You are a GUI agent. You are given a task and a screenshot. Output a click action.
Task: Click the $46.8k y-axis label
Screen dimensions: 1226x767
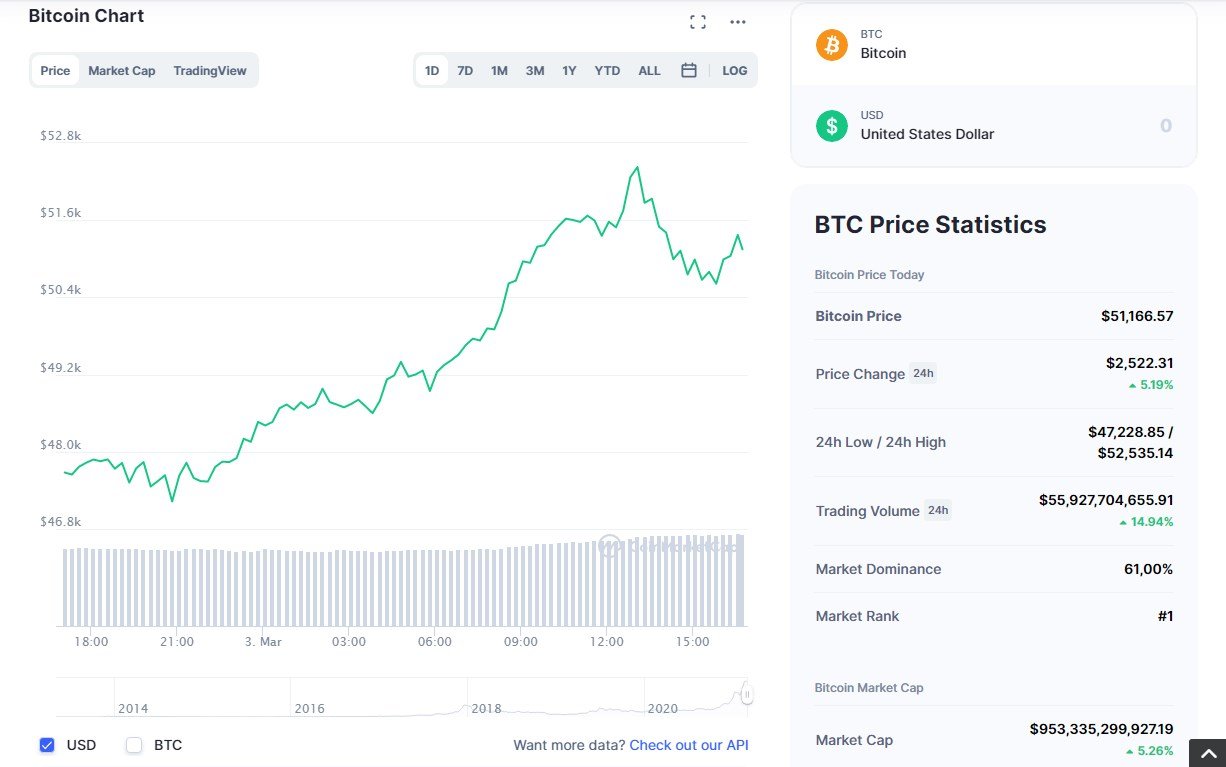pos(60,522)
